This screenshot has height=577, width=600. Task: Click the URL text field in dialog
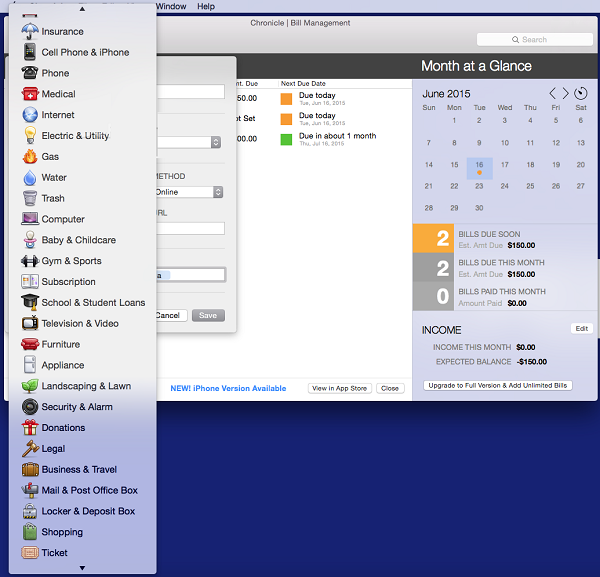pyautogui.click(x=191, y=228)
